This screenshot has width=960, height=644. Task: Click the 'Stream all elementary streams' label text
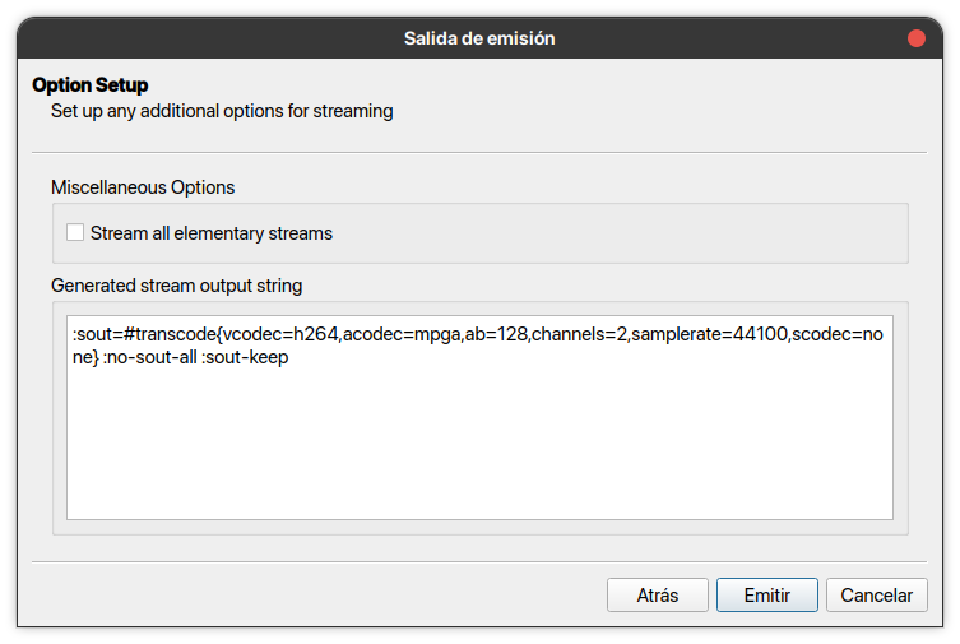pos(211,234)
